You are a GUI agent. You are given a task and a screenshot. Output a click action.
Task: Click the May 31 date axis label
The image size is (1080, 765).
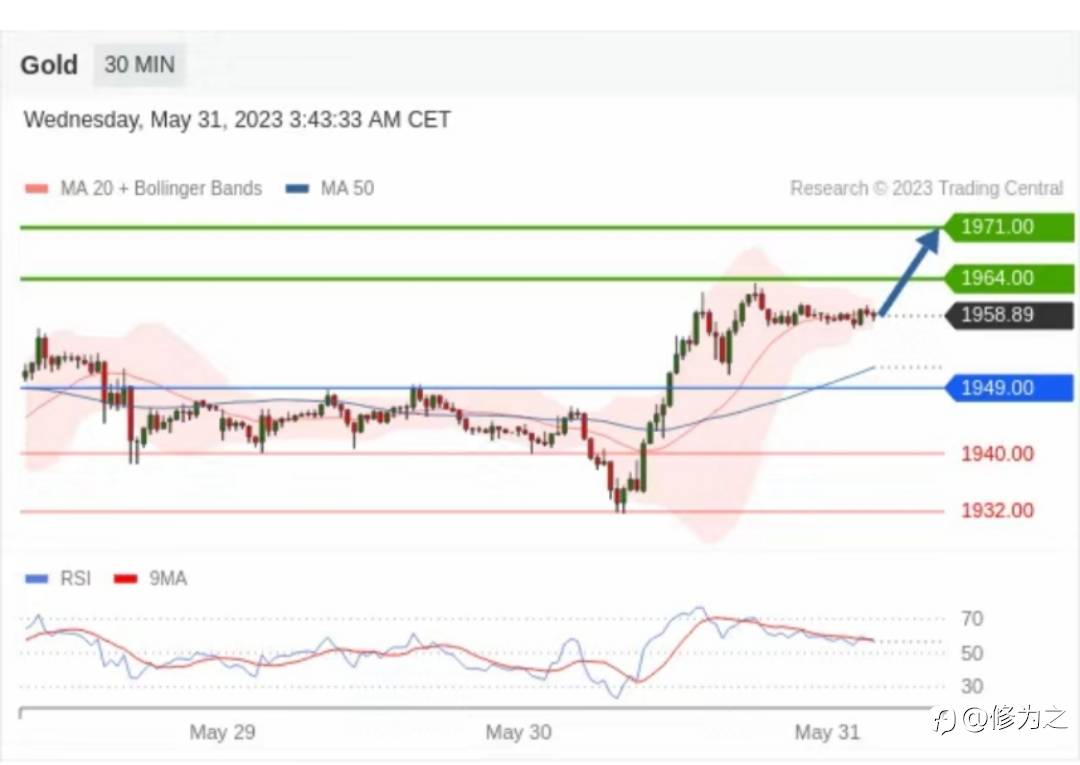point(827,732)
